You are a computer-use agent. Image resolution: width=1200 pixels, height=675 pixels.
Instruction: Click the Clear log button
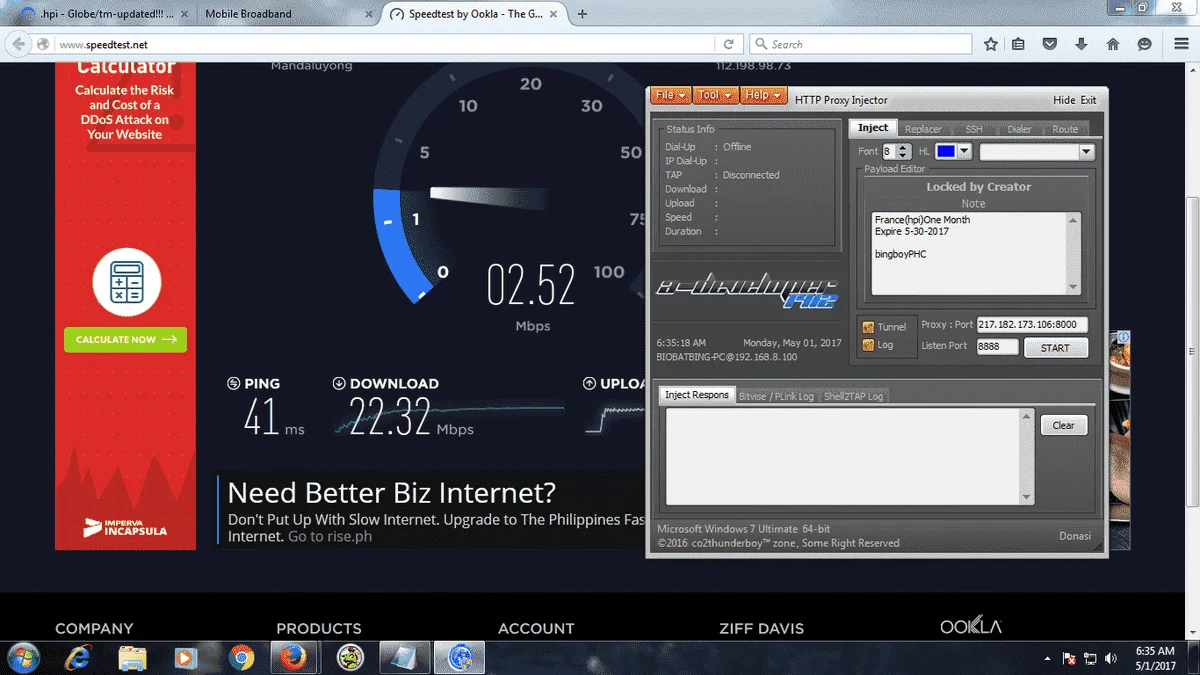point(1063,425)
